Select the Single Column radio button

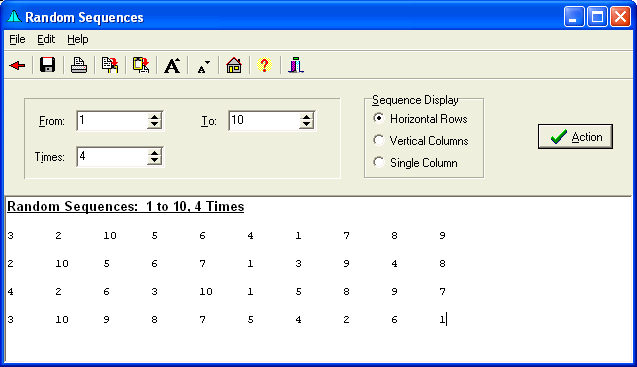pos(379,162)
